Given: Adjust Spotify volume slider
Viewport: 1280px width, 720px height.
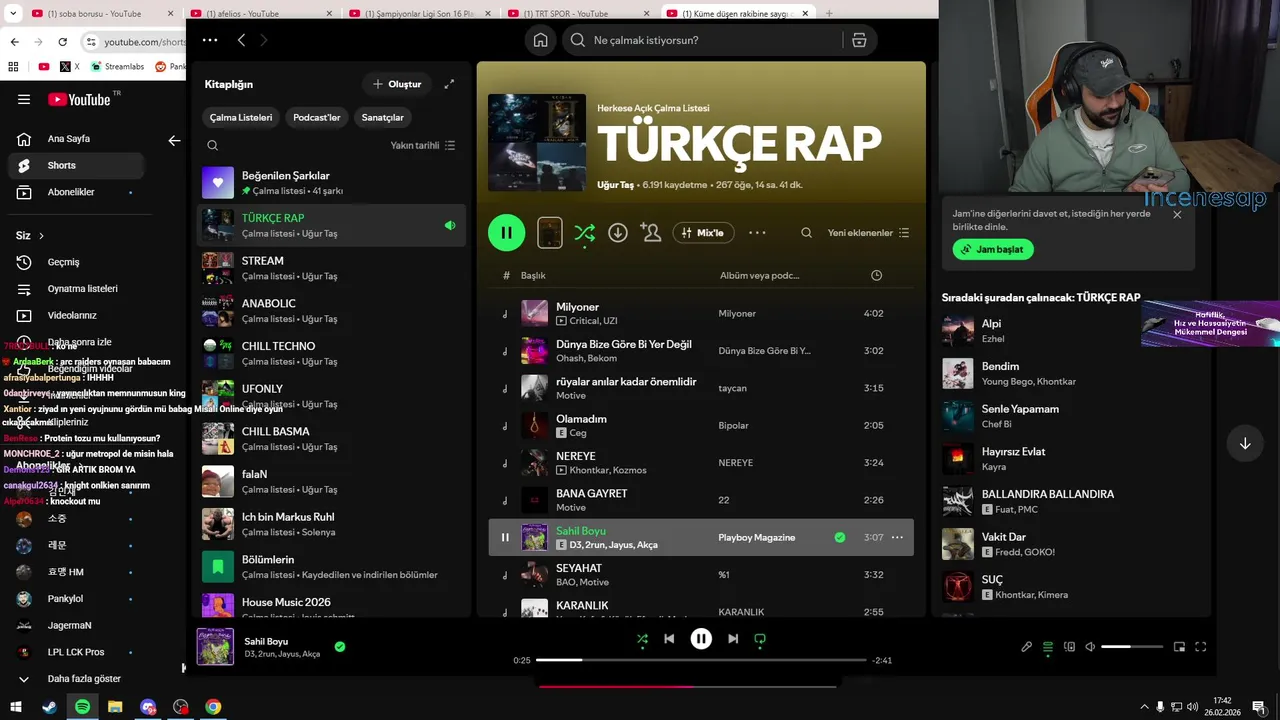Looking at the screenshot, I should click(x=1132, y=647).
